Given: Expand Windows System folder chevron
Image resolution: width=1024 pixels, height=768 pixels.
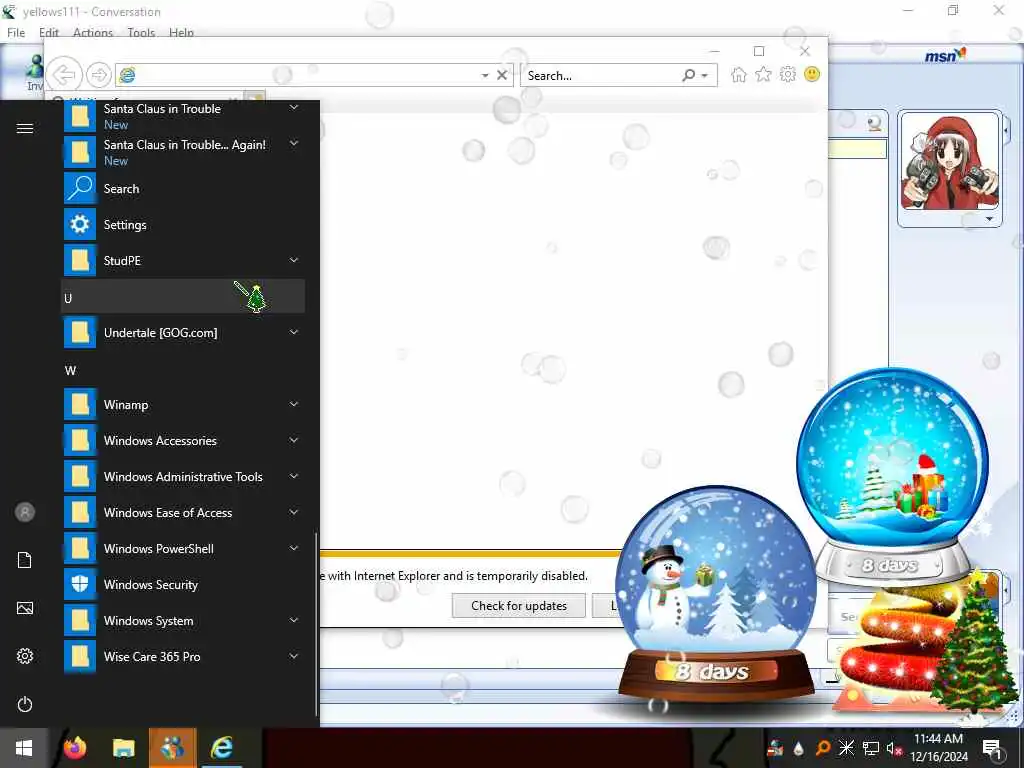Looking at the screenshot, I should pyautogui.click(x=294, y=620).
